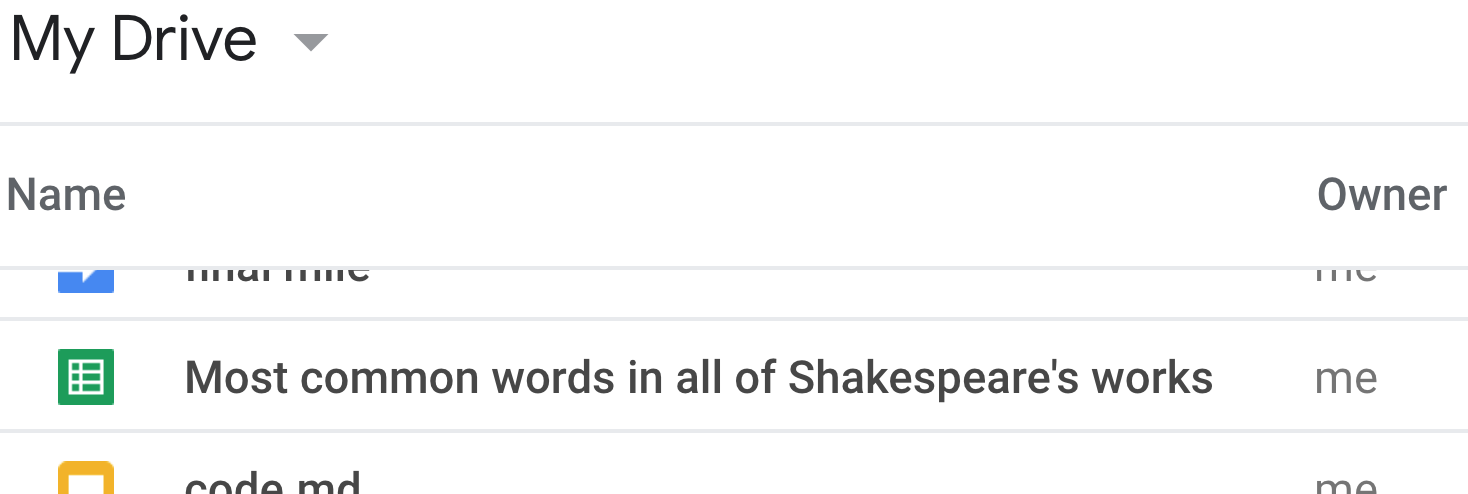Screen dimensions: 1468x494
Task: Click the partially hidden blue file icon
Action: point(86,280)
